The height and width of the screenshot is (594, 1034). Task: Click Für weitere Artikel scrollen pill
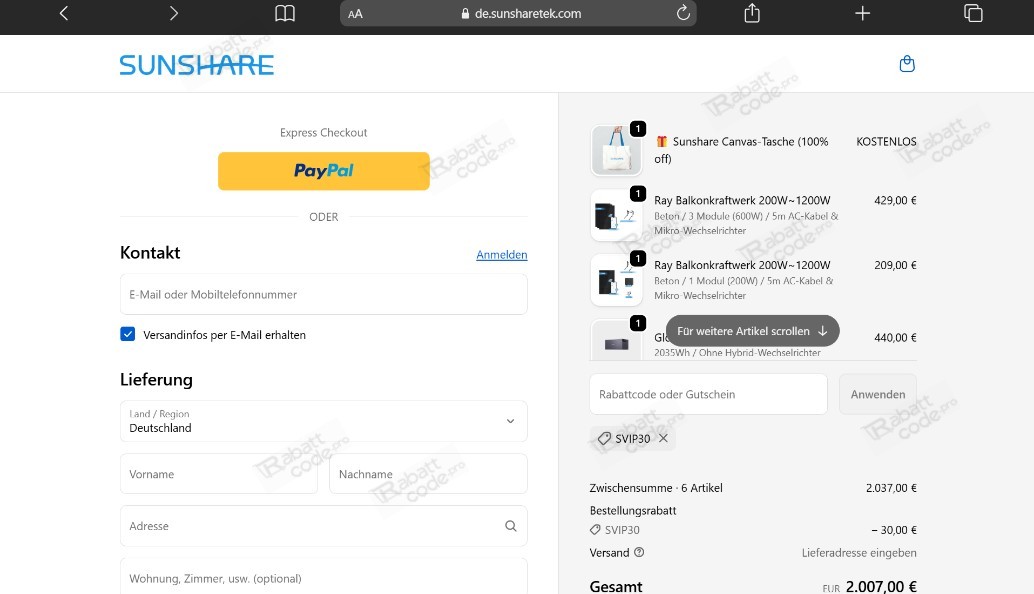[752, 331]
